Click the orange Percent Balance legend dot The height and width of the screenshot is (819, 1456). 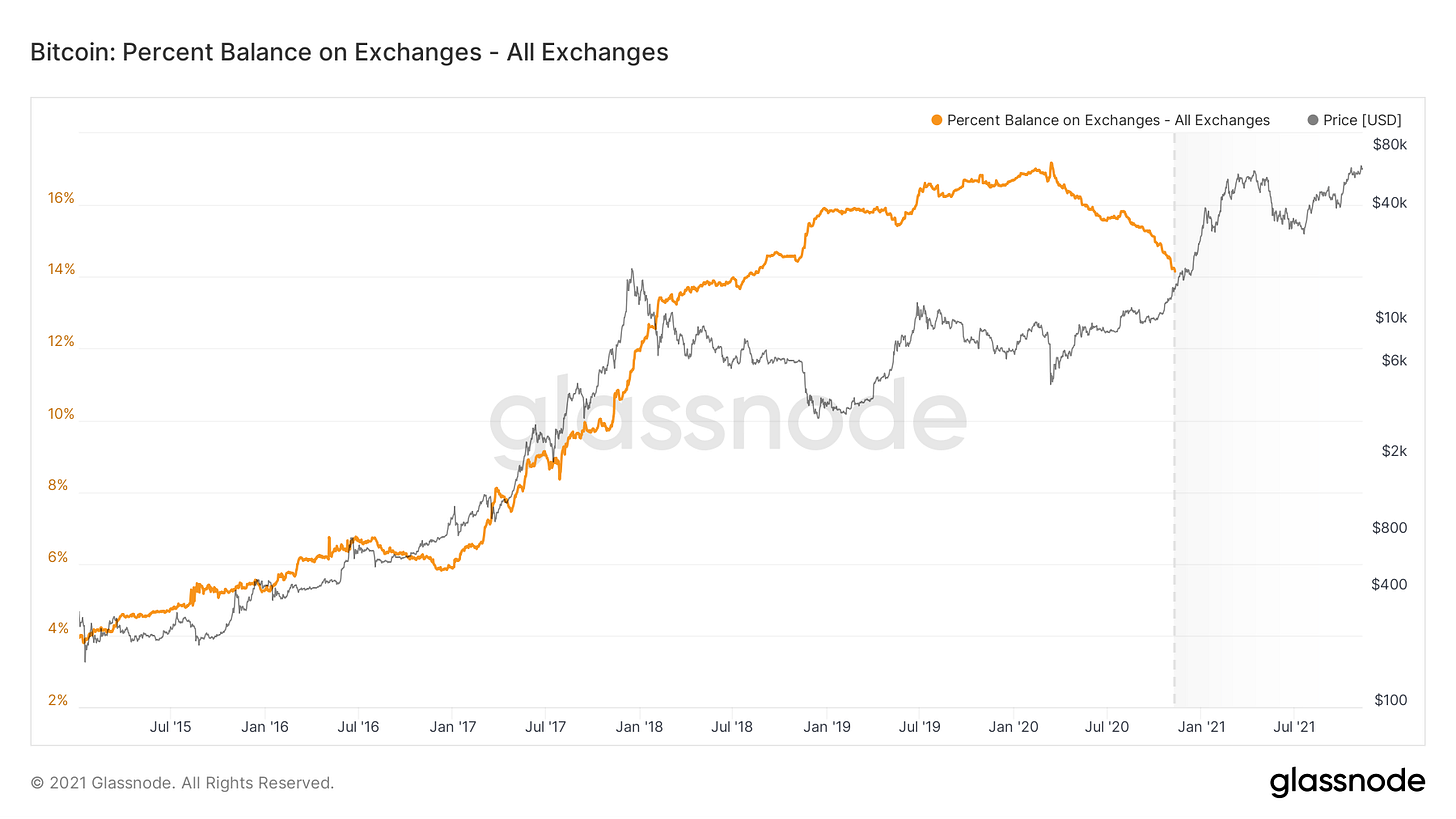936,120
